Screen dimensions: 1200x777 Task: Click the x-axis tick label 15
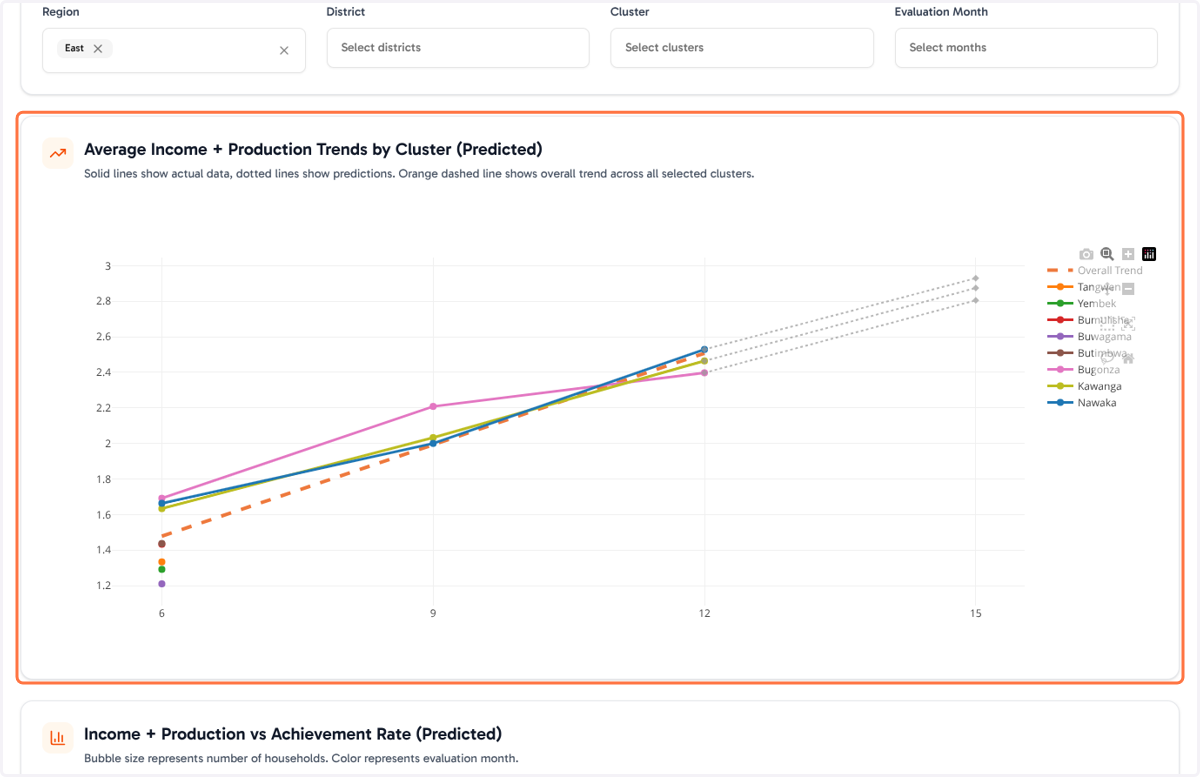coord(975,613)
